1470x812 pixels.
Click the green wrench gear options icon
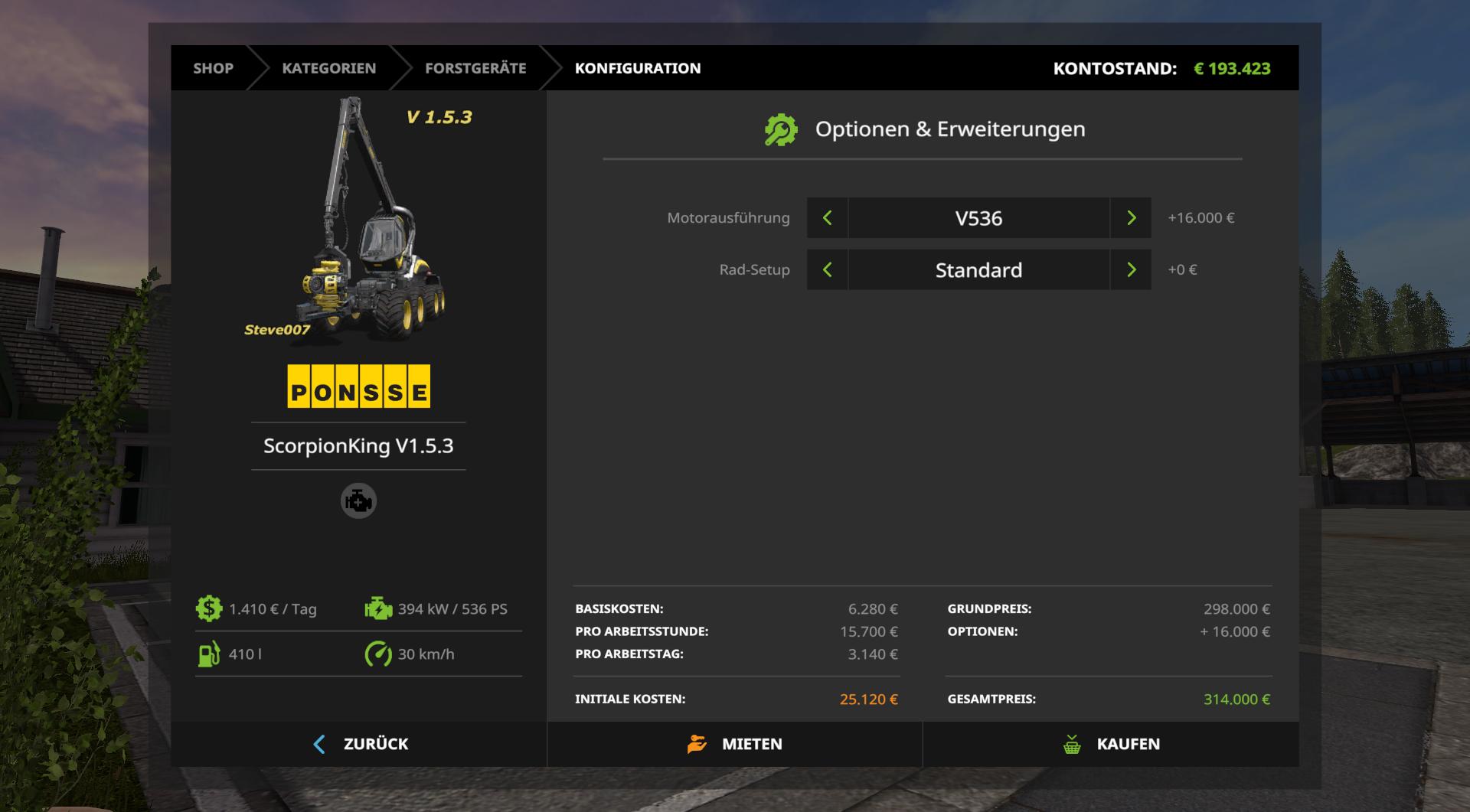[x=780, y=129]
